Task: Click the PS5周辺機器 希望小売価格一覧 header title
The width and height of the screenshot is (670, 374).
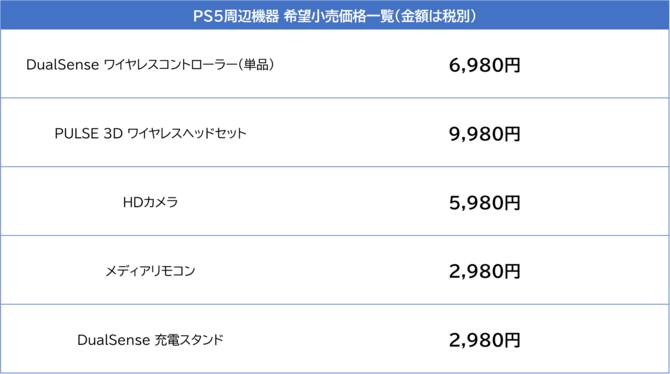Action: pyautogui.click(x=335, y=16)
